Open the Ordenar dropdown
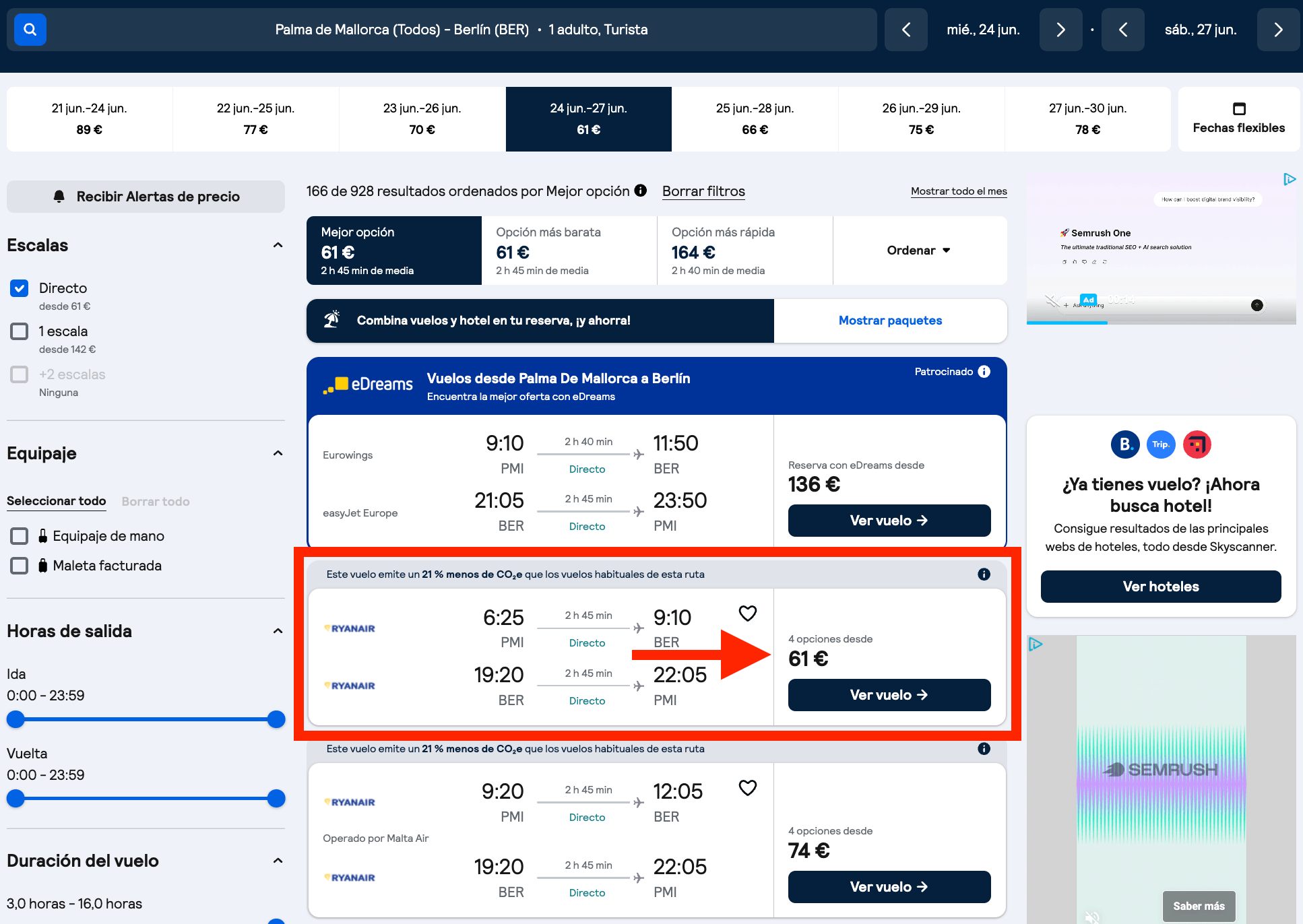Viewport: 1303px width, 924px height. (920, 251)
